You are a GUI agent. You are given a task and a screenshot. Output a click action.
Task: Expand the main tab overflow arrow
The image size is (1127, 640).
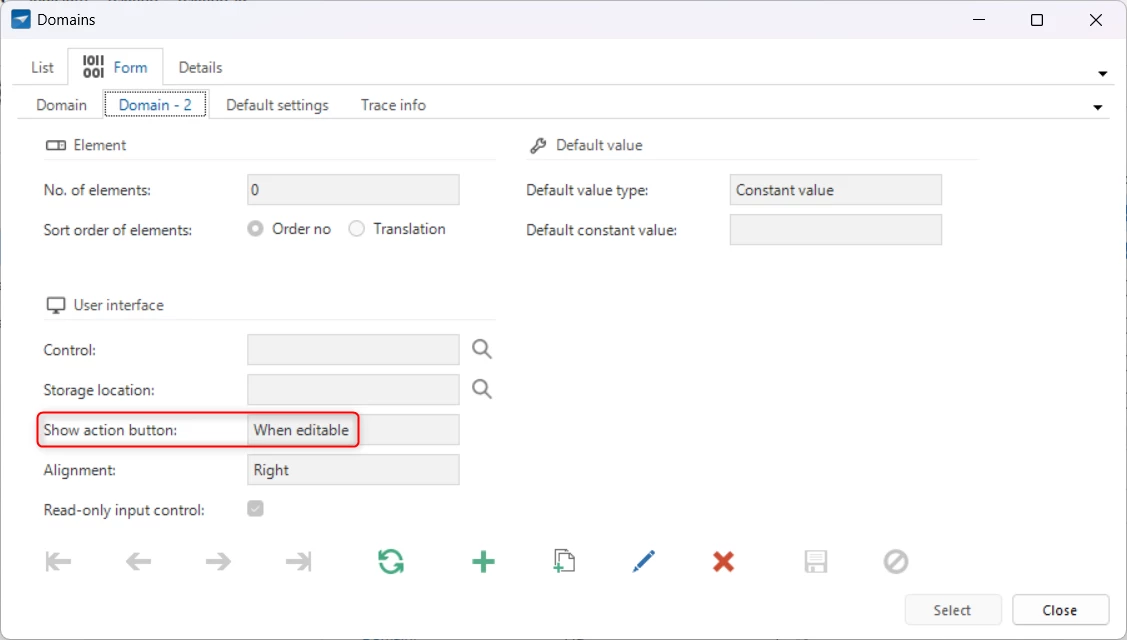pyautogui.click(x=1102, y=74)
